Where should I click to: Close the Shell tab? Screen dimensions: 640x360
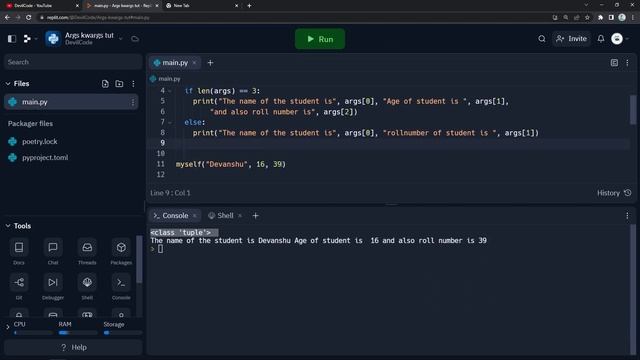(x=240, y=216)
